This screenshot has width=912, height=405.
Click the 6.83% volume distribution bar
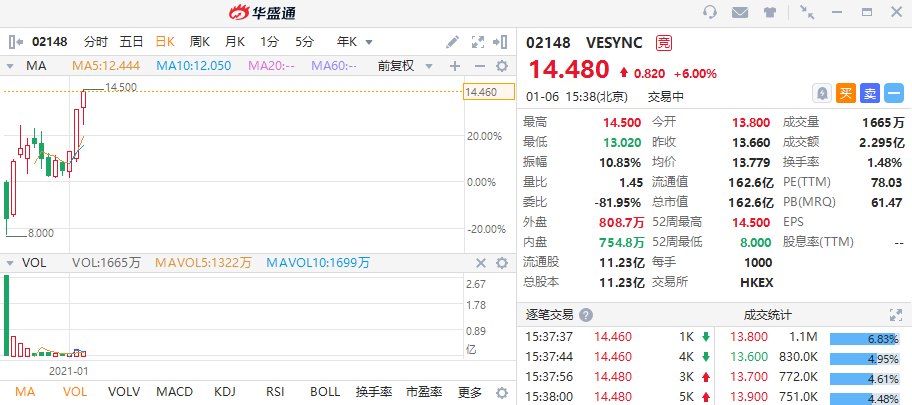click(864, 339)
